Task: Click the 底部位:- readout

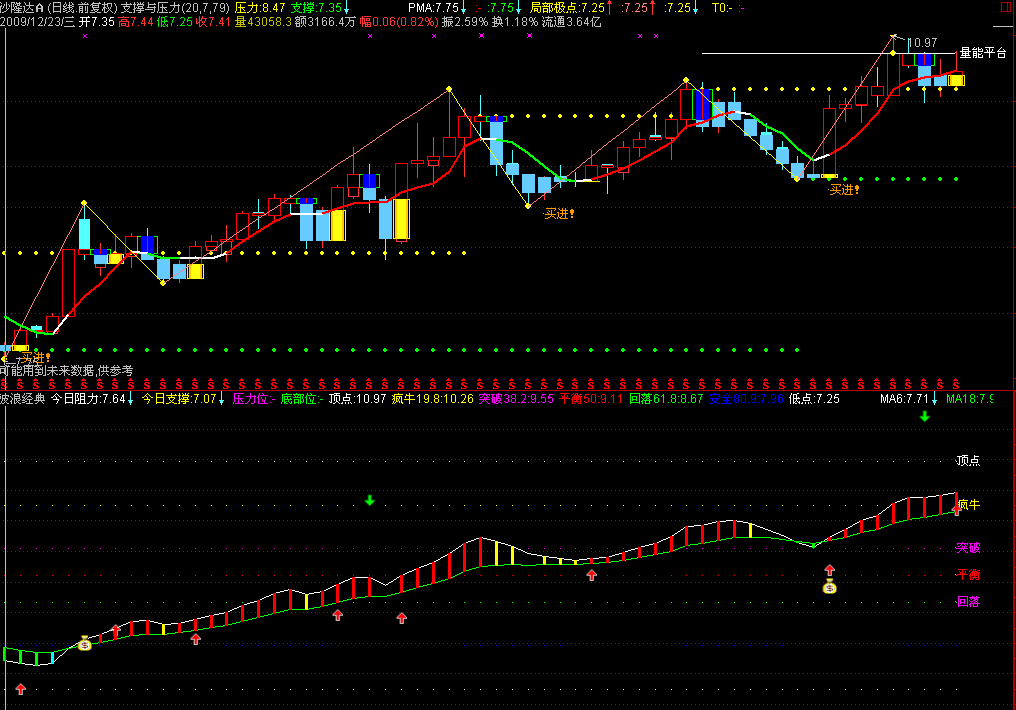Action: point(302,399)
